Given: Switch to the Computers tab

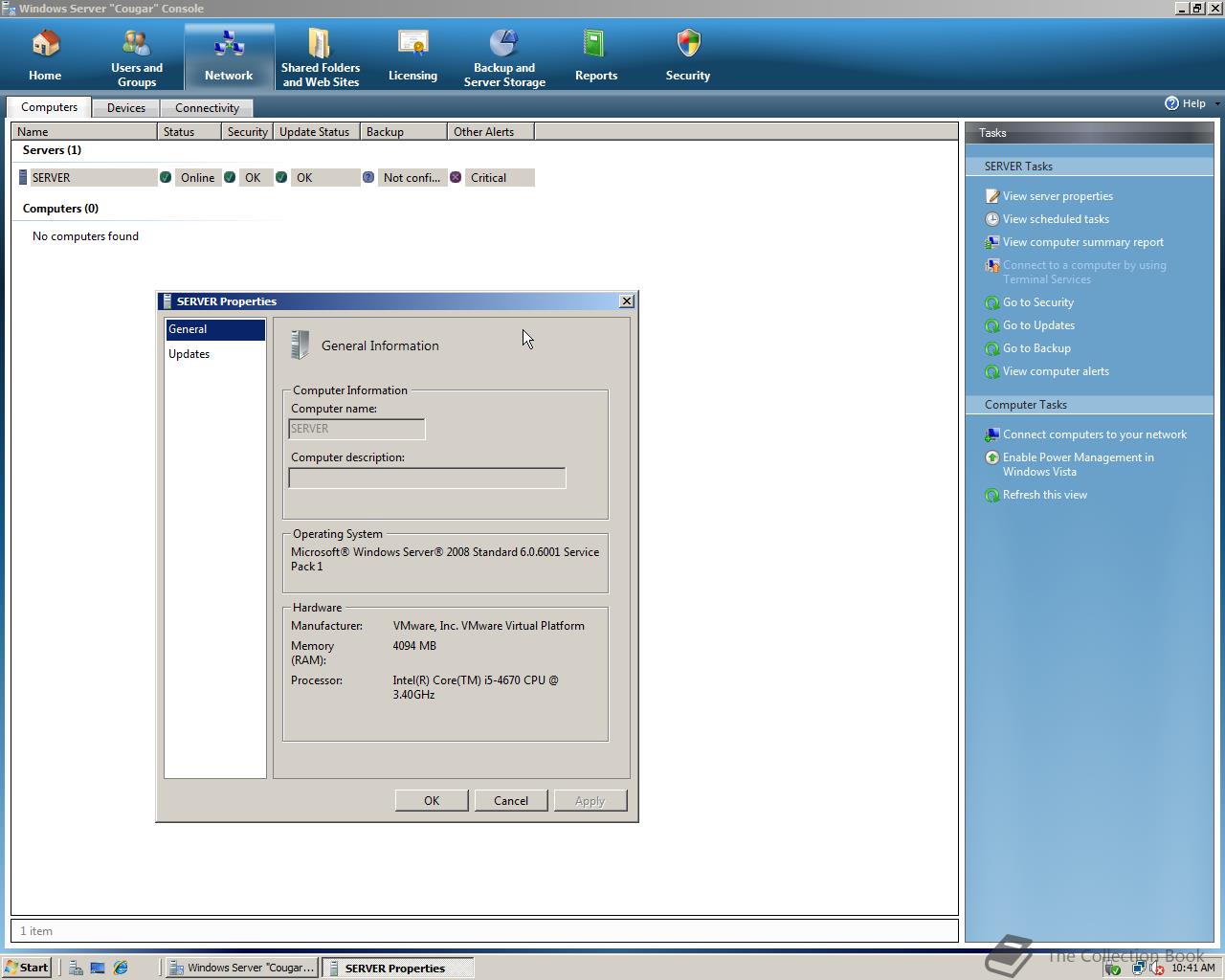Looking at the screenshot, I should (49, 107).
